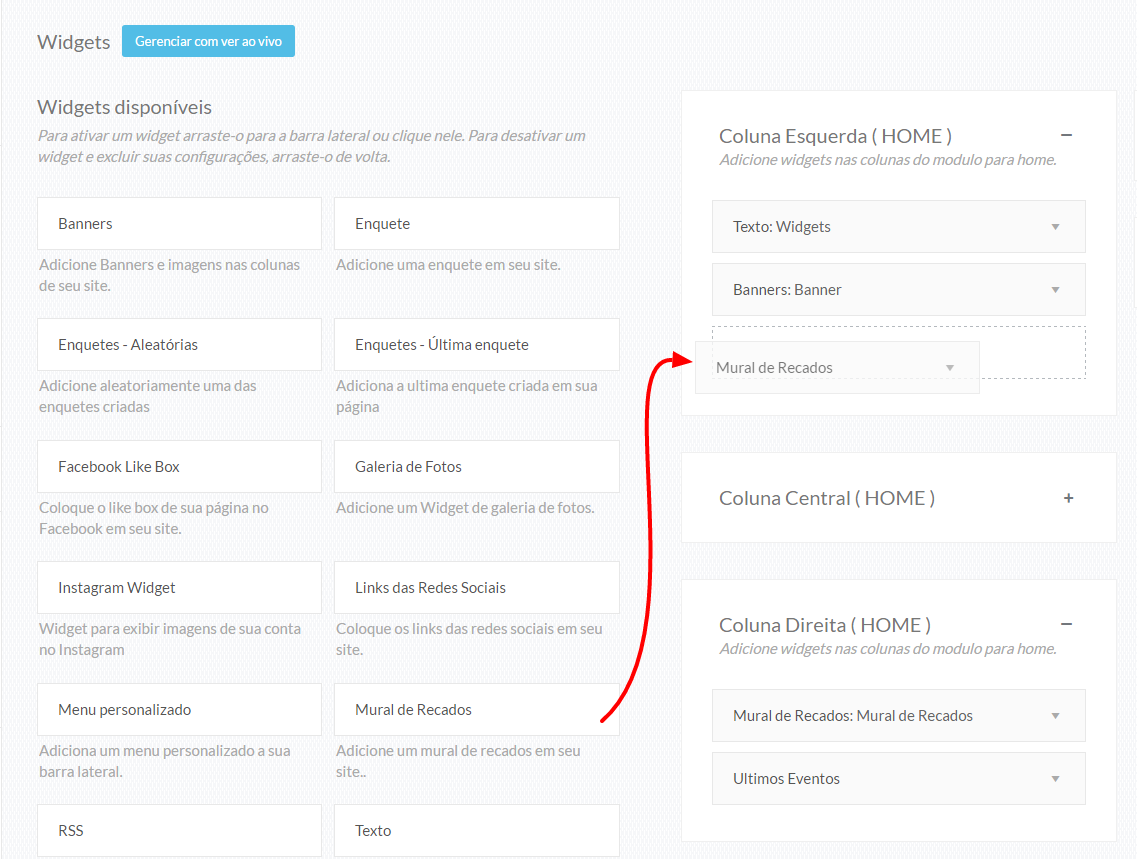Expand Mural de Recados: Mural de Recados arrow
The height and width of the screenshot is (859, 1137).
(x=1056, y=716)
